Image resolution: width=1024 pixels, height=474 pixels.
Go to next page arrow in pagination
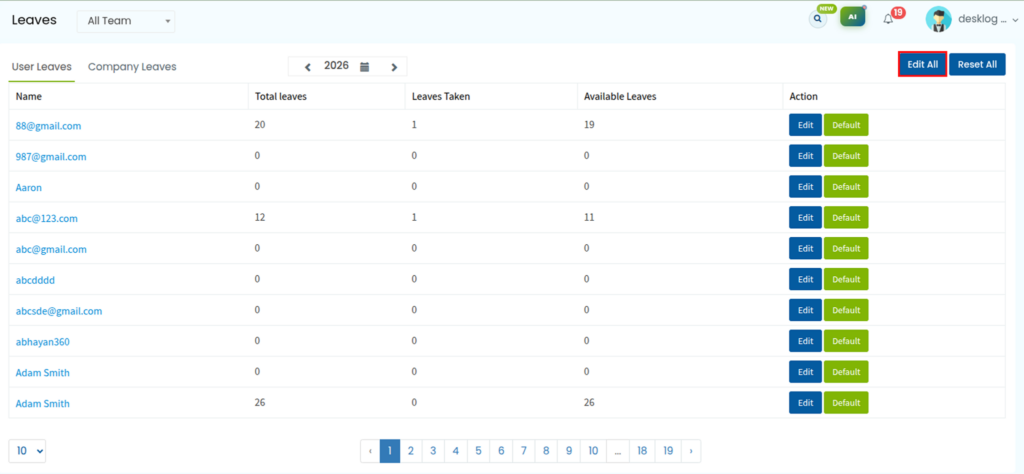pos(691,450)
